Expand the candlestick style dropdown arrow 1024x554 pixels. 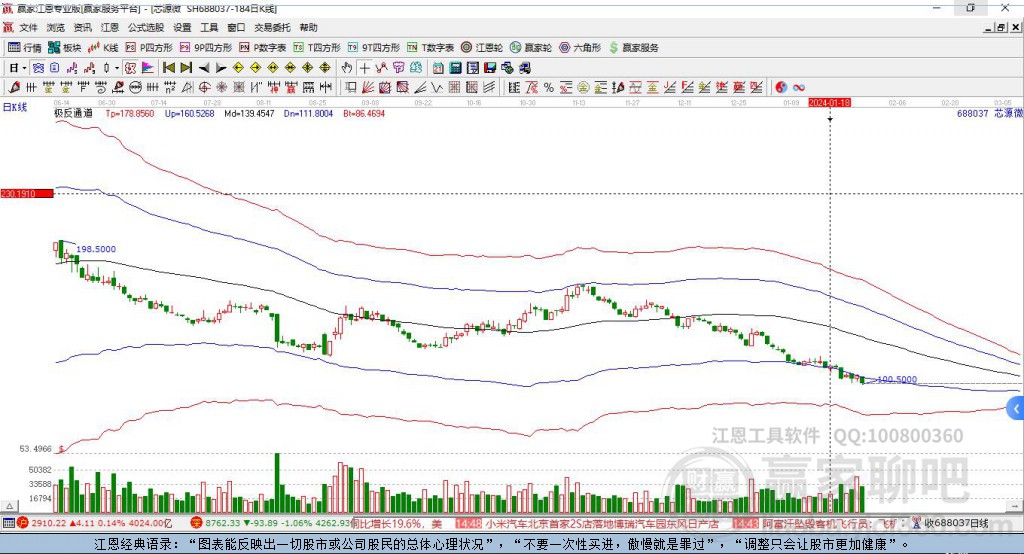pyautogui.click(x=117, y=67)
